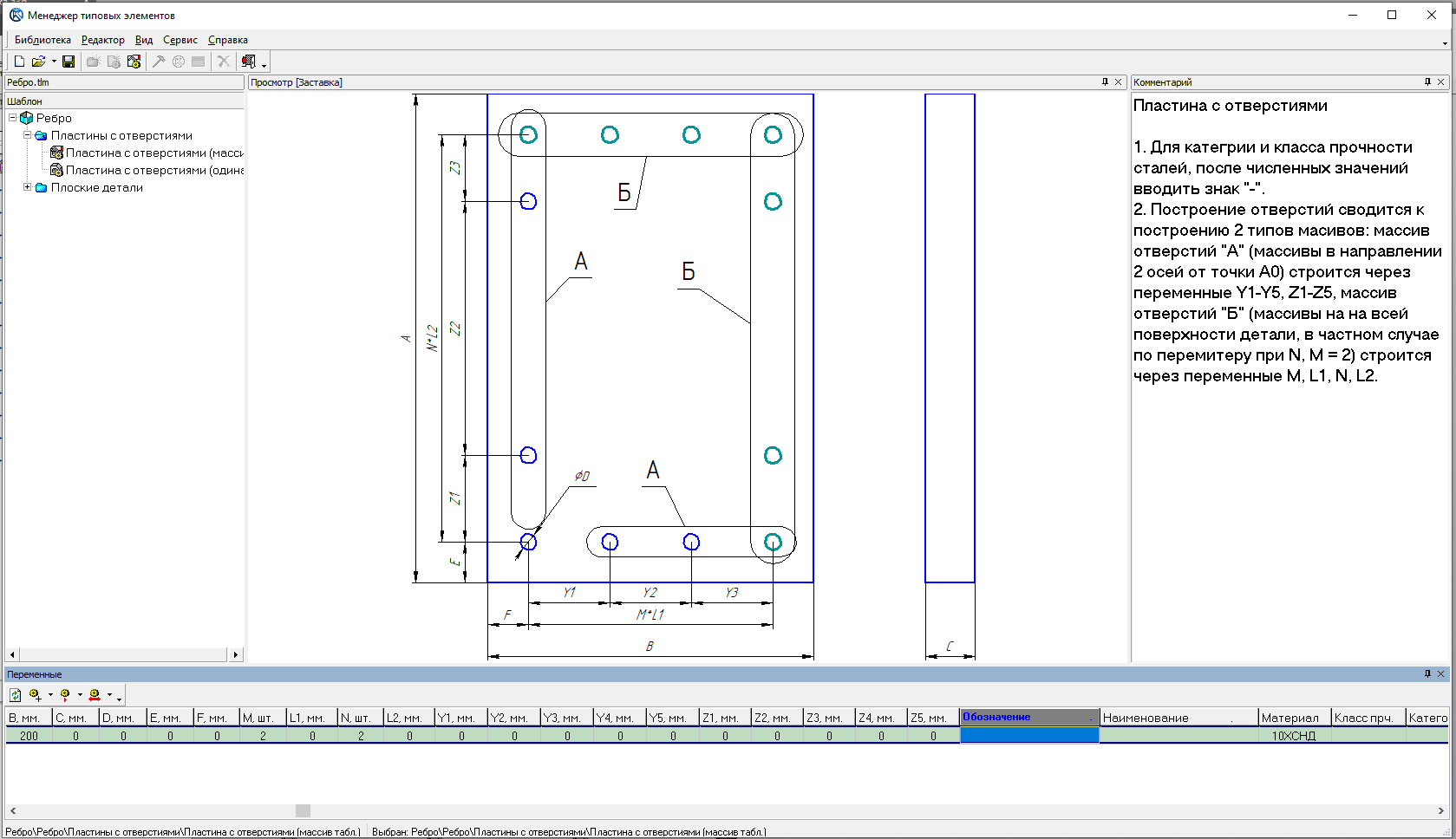
Task: Open dropdown beside add variable gear icon
Action: tap(50, 695)
